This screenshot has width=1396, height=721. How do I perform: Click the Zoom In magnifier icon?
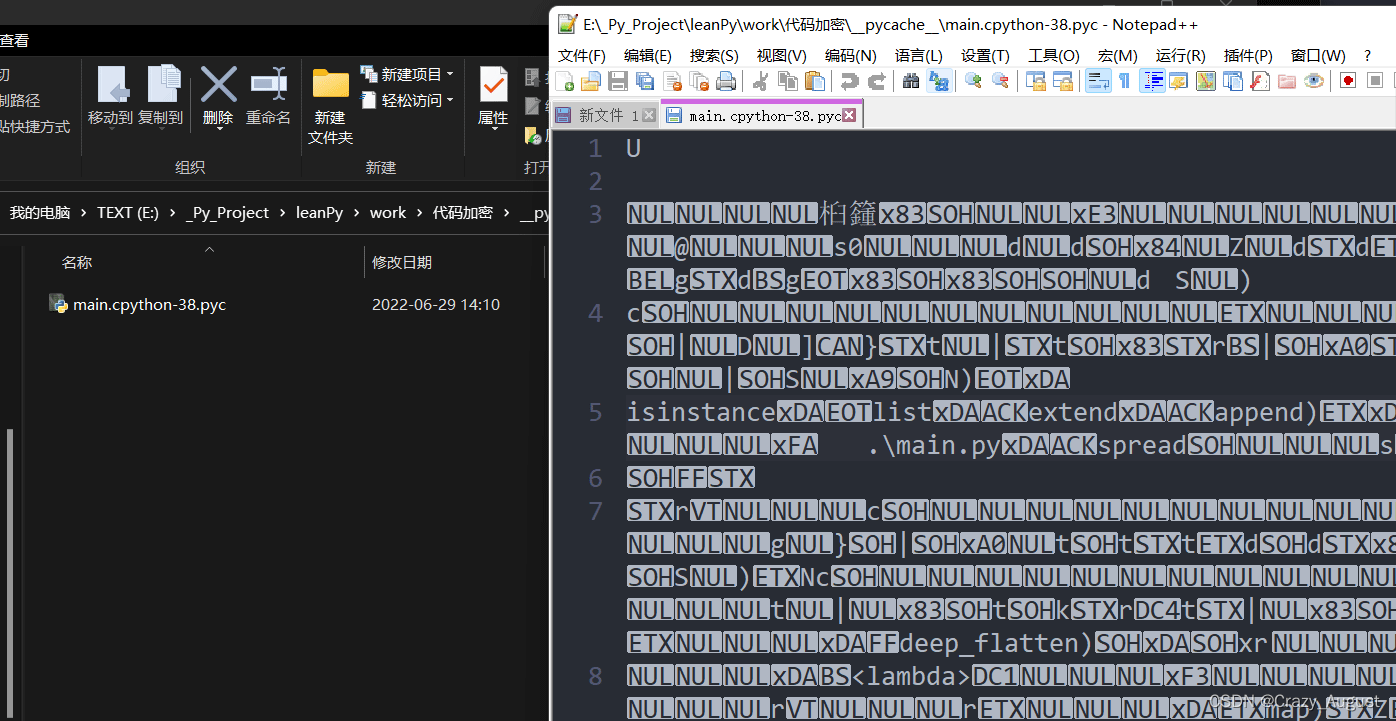[973, 81]
